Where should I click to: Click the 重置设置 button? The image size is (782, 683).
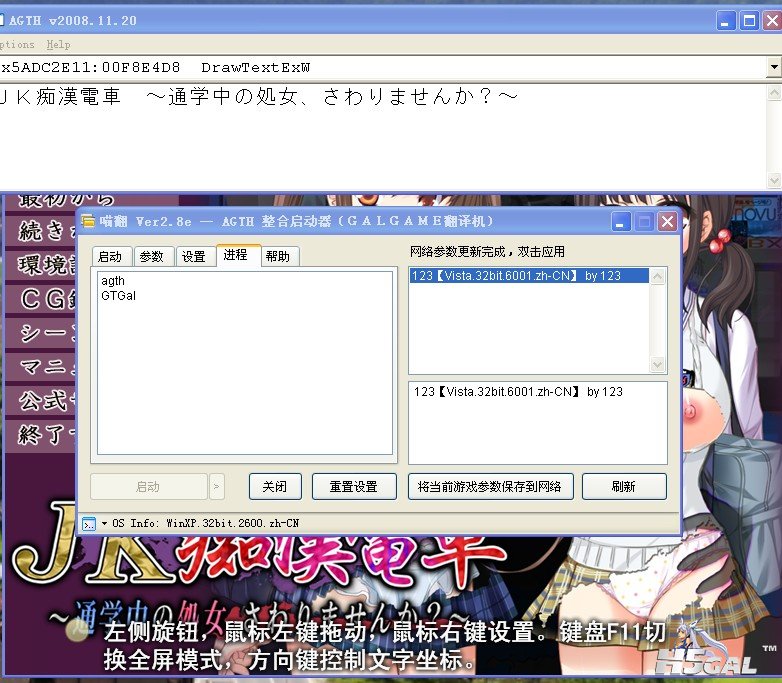[354, 486]
